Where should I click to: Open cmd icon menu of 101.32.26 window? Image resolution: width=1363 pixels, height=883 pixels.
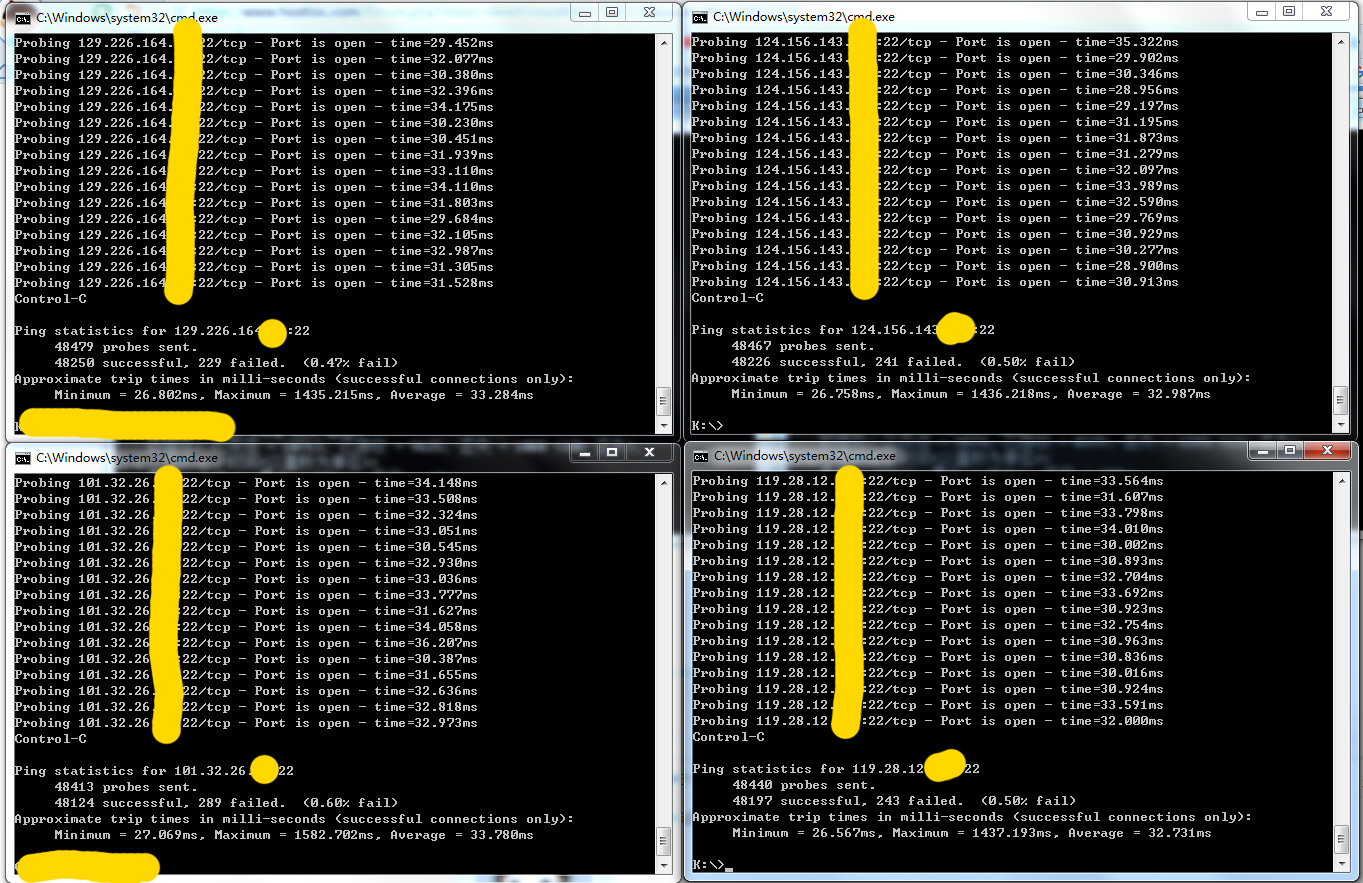point(22,457)
